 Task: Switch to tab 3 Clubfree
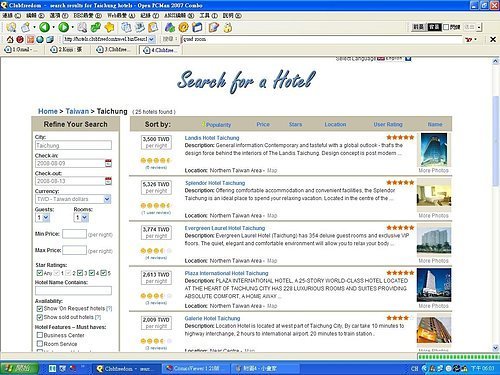(115, 50)
